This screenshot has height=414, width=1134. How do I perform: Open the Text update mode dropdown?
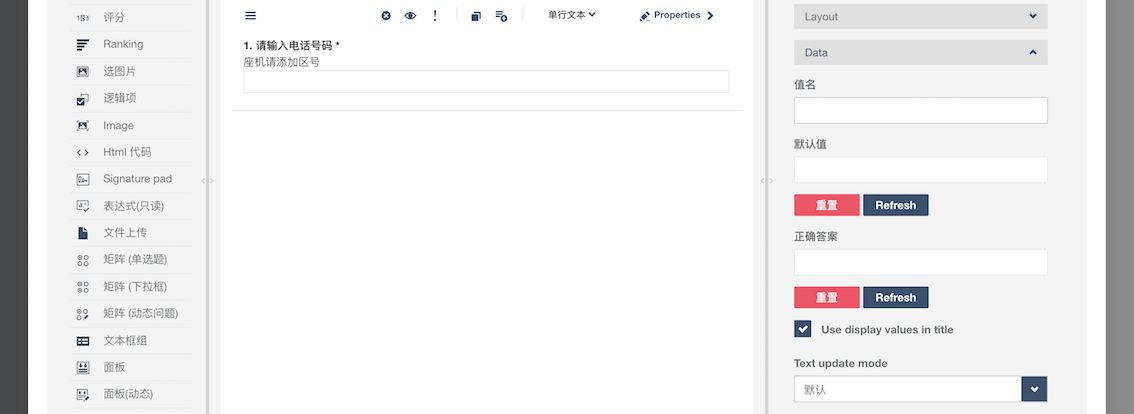tap(921, 389)
